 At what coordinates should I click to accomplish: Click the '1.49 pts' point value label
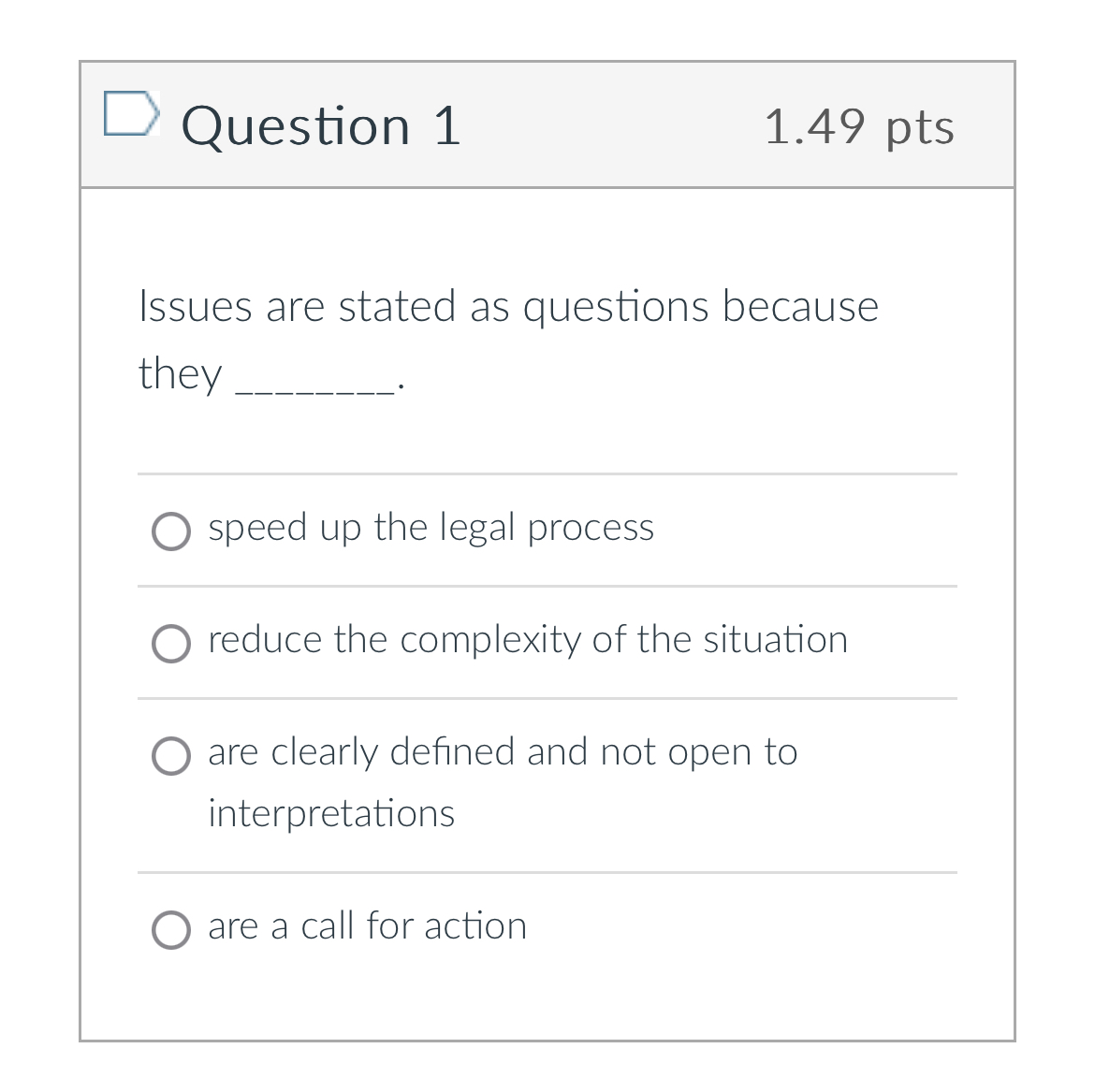860,127
